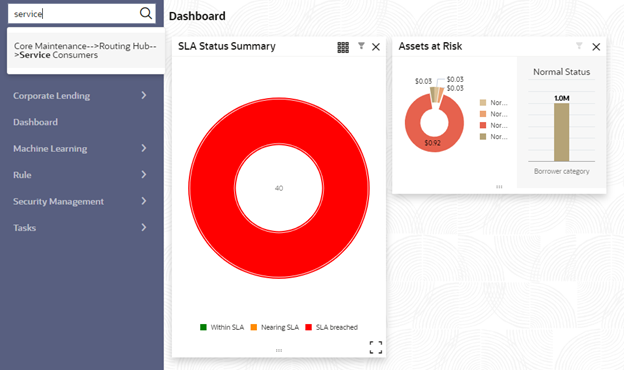Click the search magnifier icon
The height and width of the screenshot is (370, 624).
point(146,14)
